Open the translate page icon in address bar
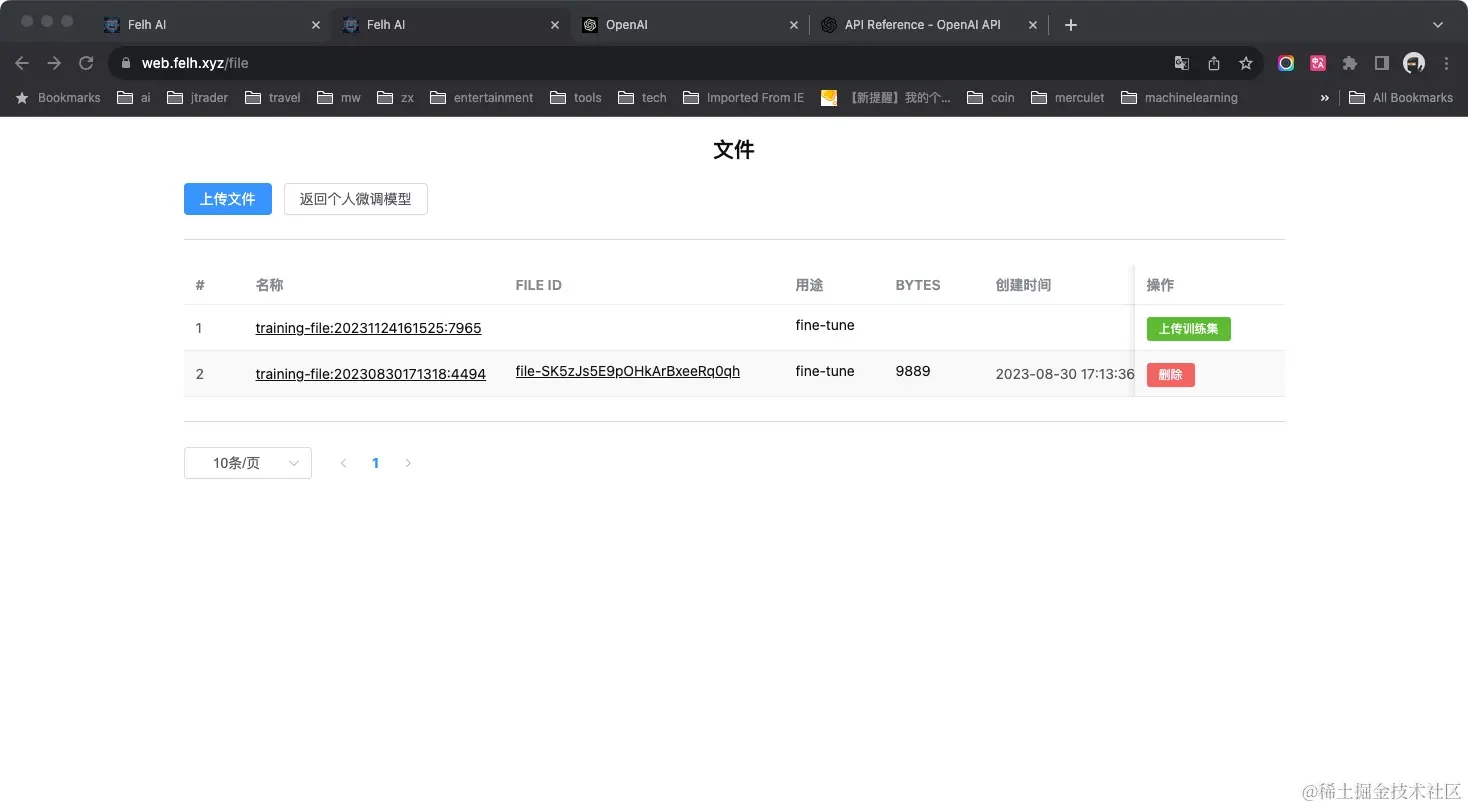The image size is (1468, 808). (x=1181, y=62)
